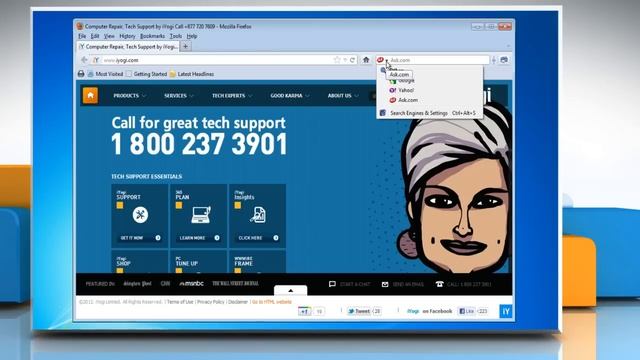
Task: Click the Start a Chat speech icon
Action: coord(332,284)
